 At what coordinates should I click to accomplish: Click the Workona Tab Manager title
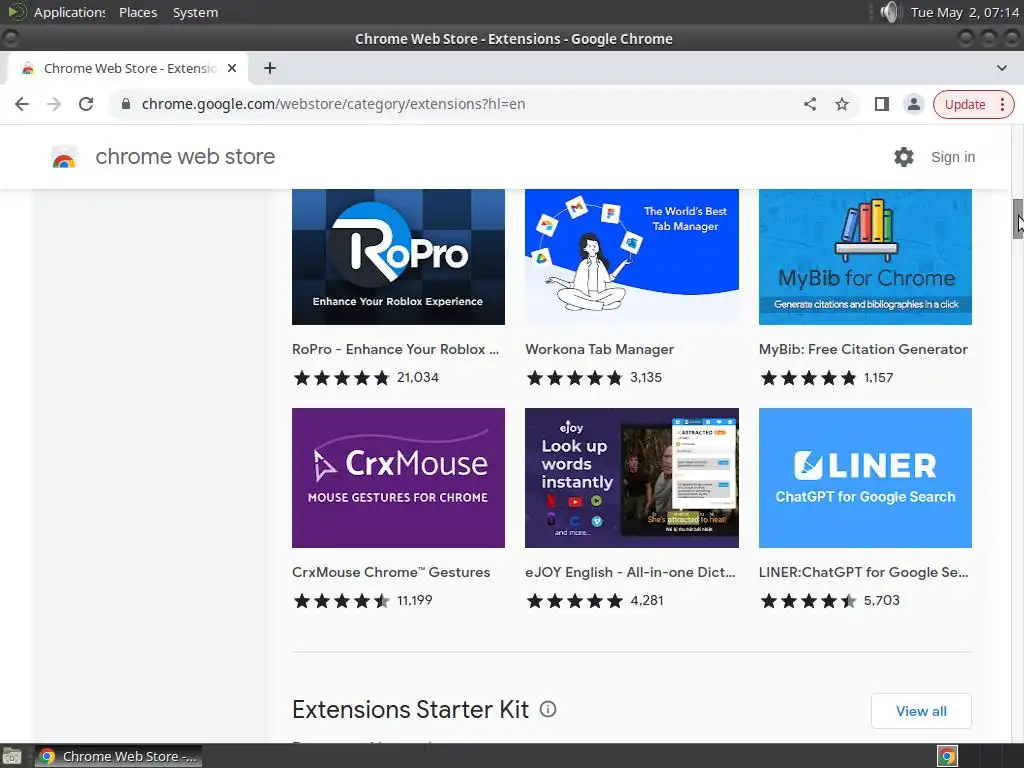(x=600, y=349)
